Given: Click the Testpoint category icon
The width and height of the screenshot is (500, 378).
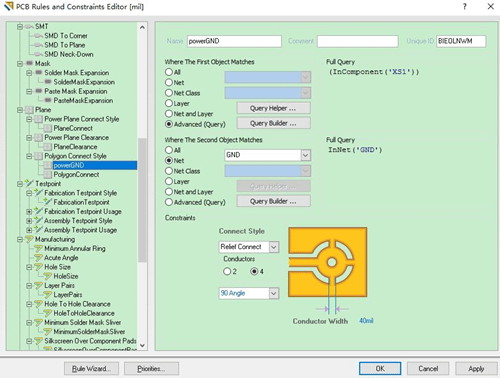Looking at the screenshot, I should pos(29,184).
